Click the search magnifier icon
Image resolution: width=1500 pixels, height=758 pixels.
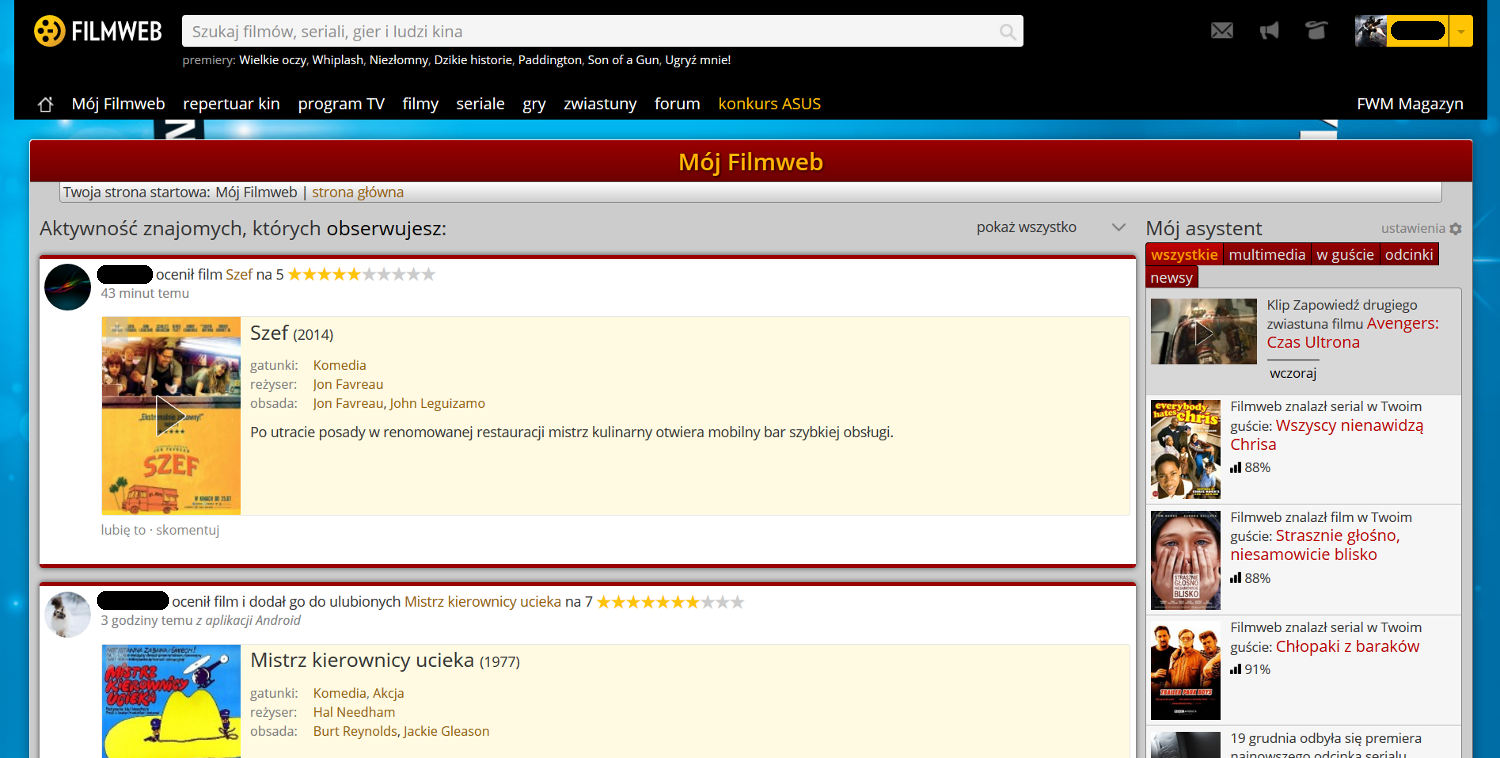tap(1008, 32)
